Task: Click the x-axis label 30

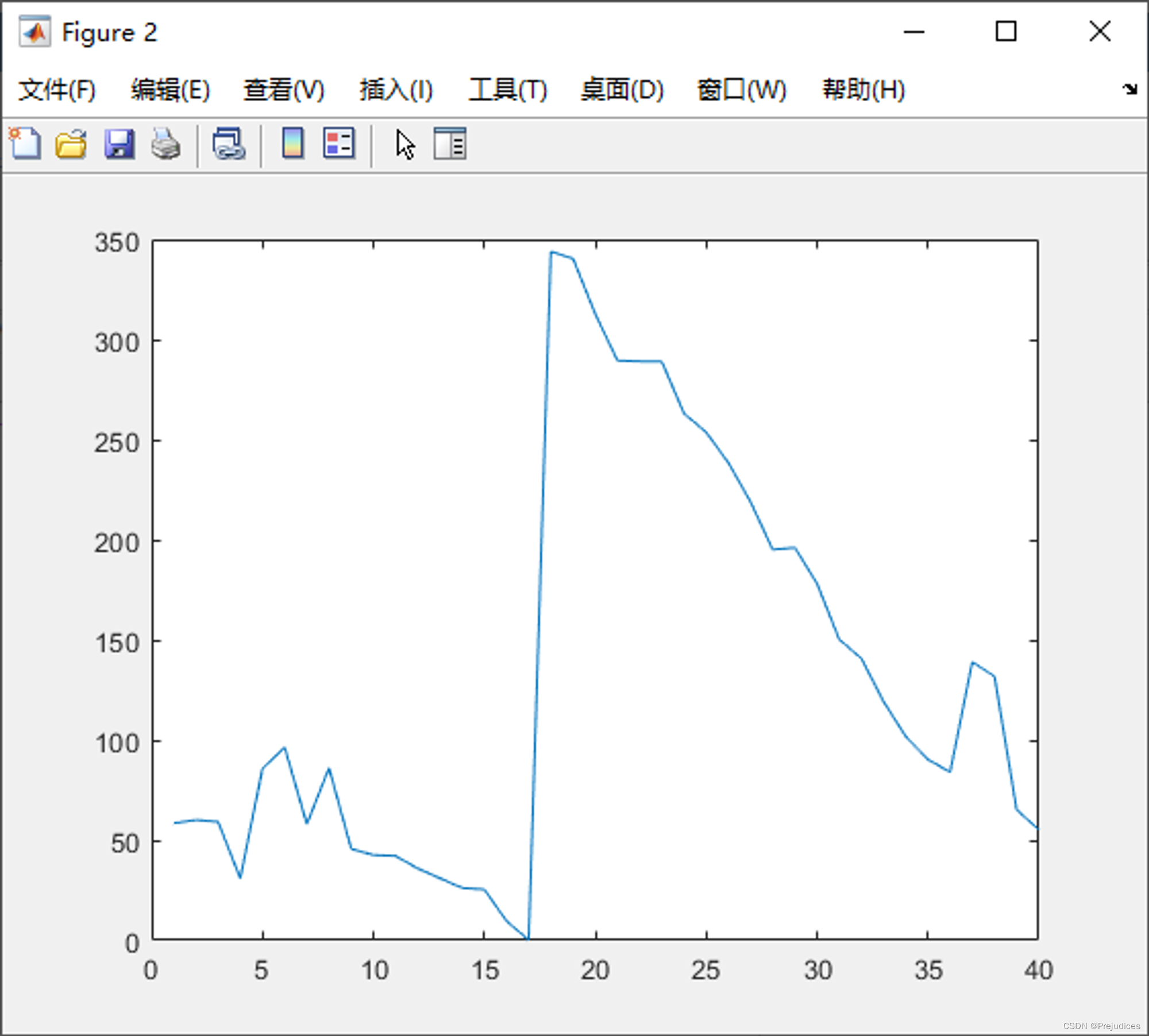Action: (x=818, y=971)
